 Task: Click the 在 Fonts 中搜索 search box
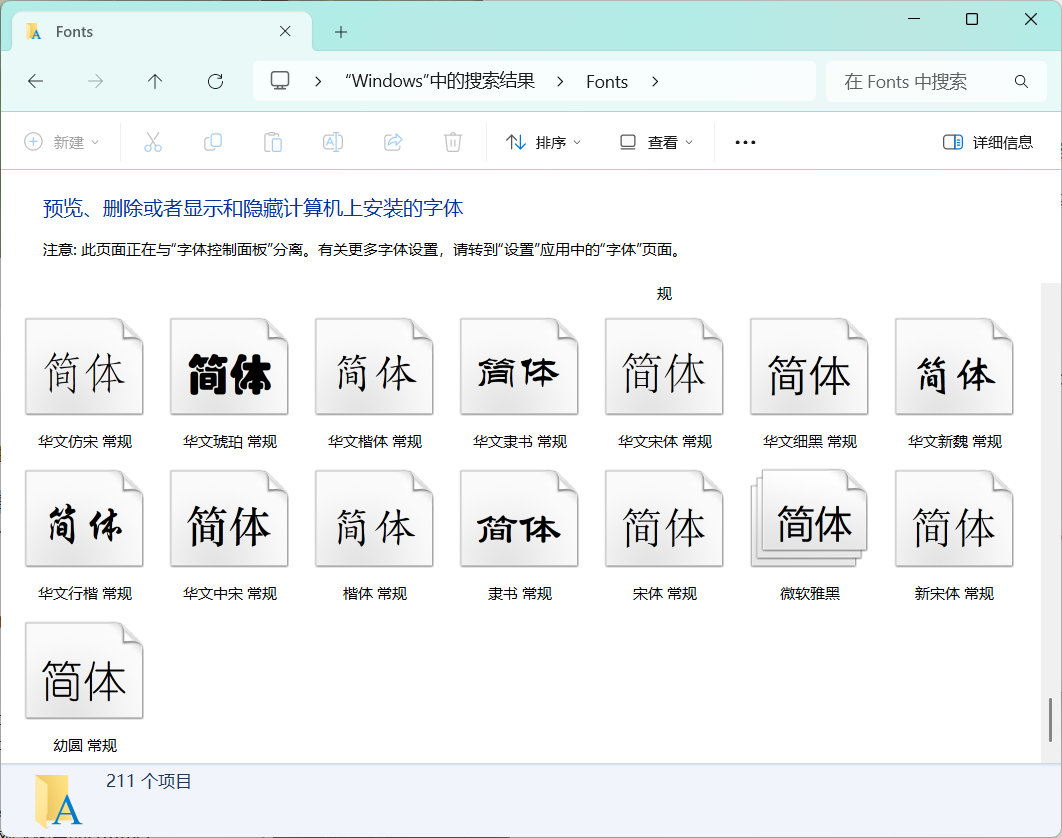point(920,81)
